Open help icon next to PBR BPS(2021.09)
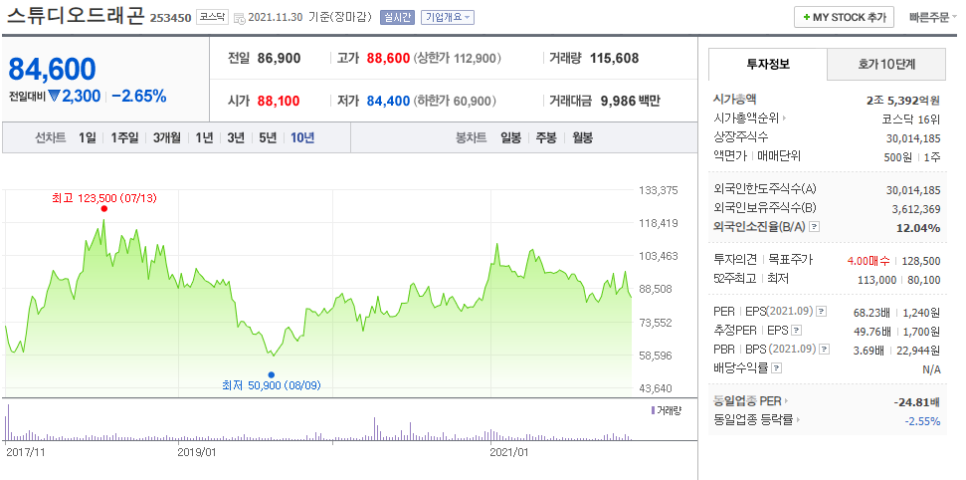Screen dimensions: 966x480 click(824, 349)
